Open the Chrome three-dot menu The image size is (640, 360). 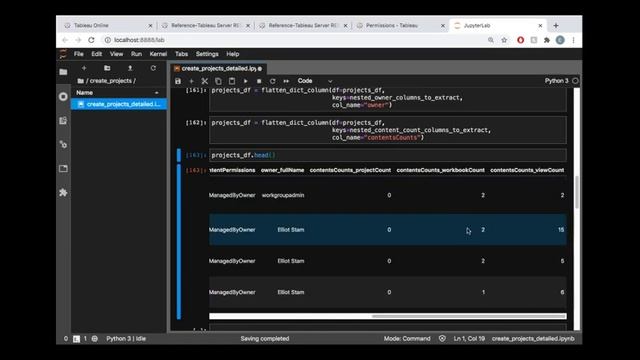[x=573, y=40]
